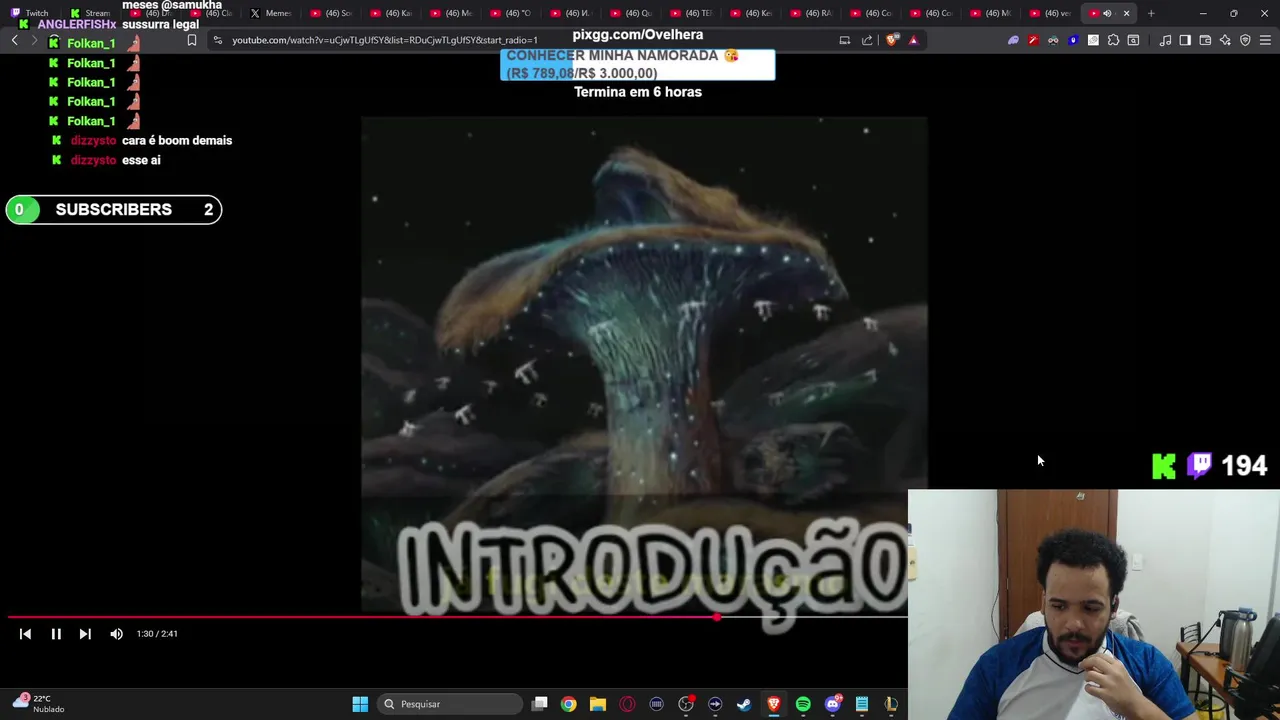
Task: Click the CONHECER MINHA NAMORADA donation goal bar
Action: (x=637, y=64)
